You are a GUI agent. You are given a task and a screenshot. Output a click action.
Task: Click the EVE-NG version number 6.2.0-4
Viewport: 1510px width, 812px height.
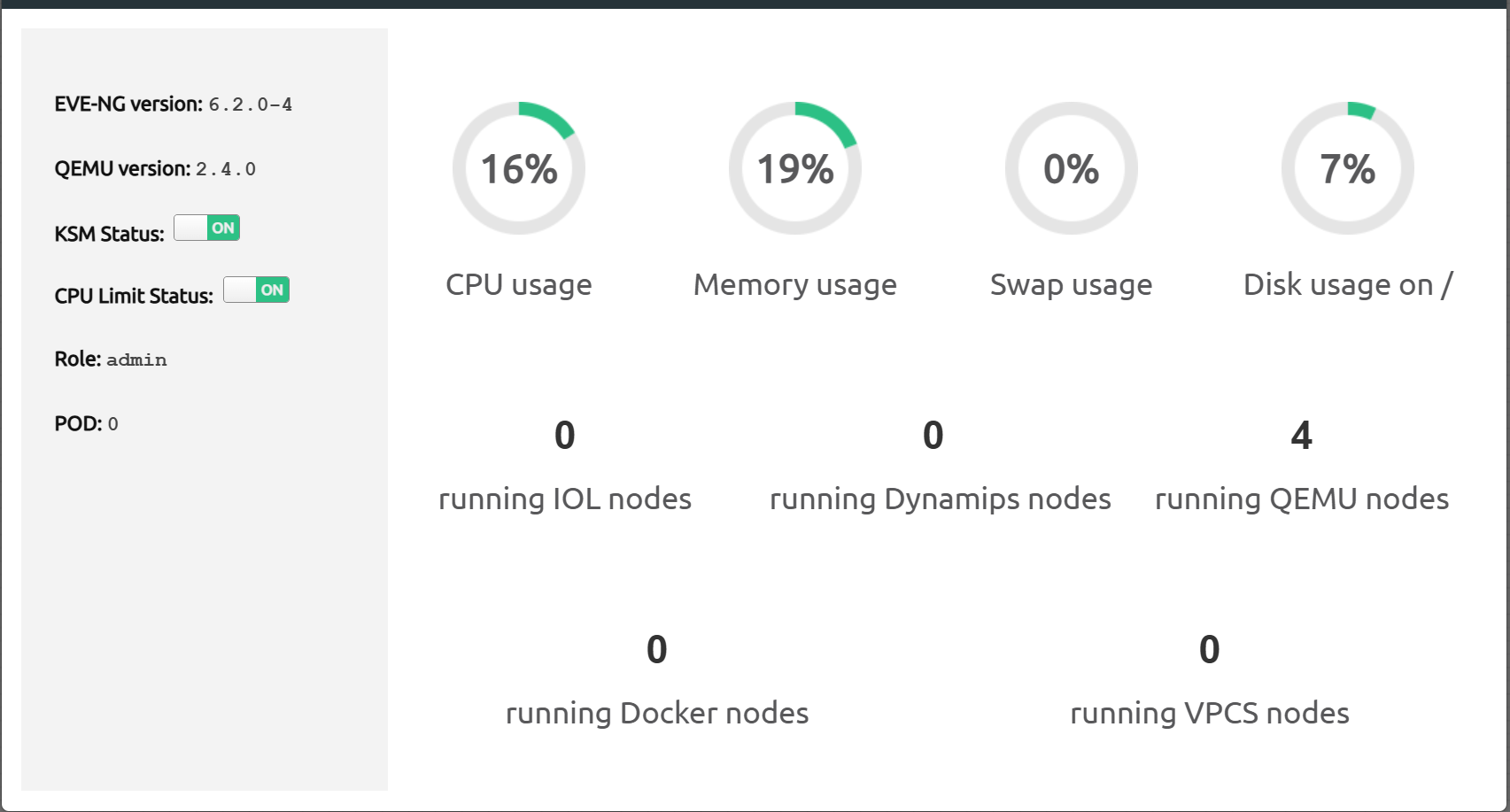[251, 105]
